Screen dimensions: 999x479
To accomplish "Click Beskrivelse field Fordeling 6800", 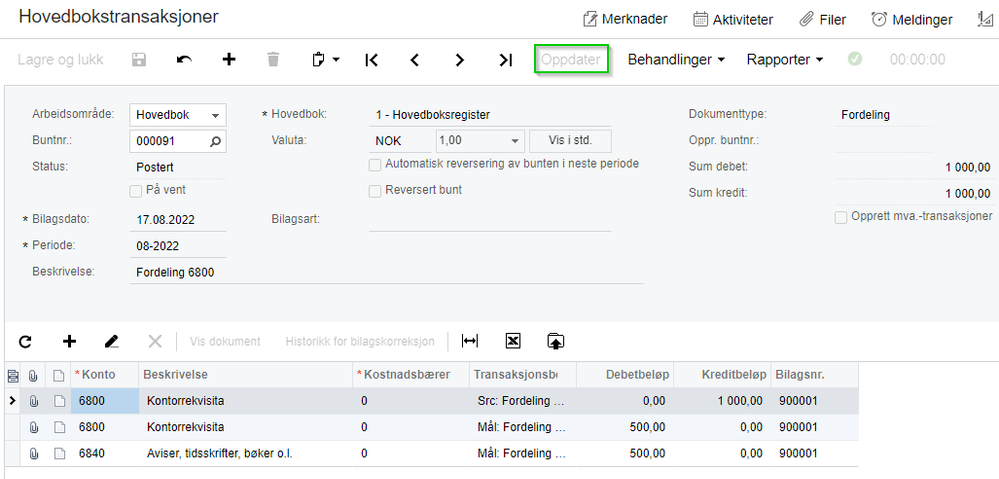I will 386,273.
